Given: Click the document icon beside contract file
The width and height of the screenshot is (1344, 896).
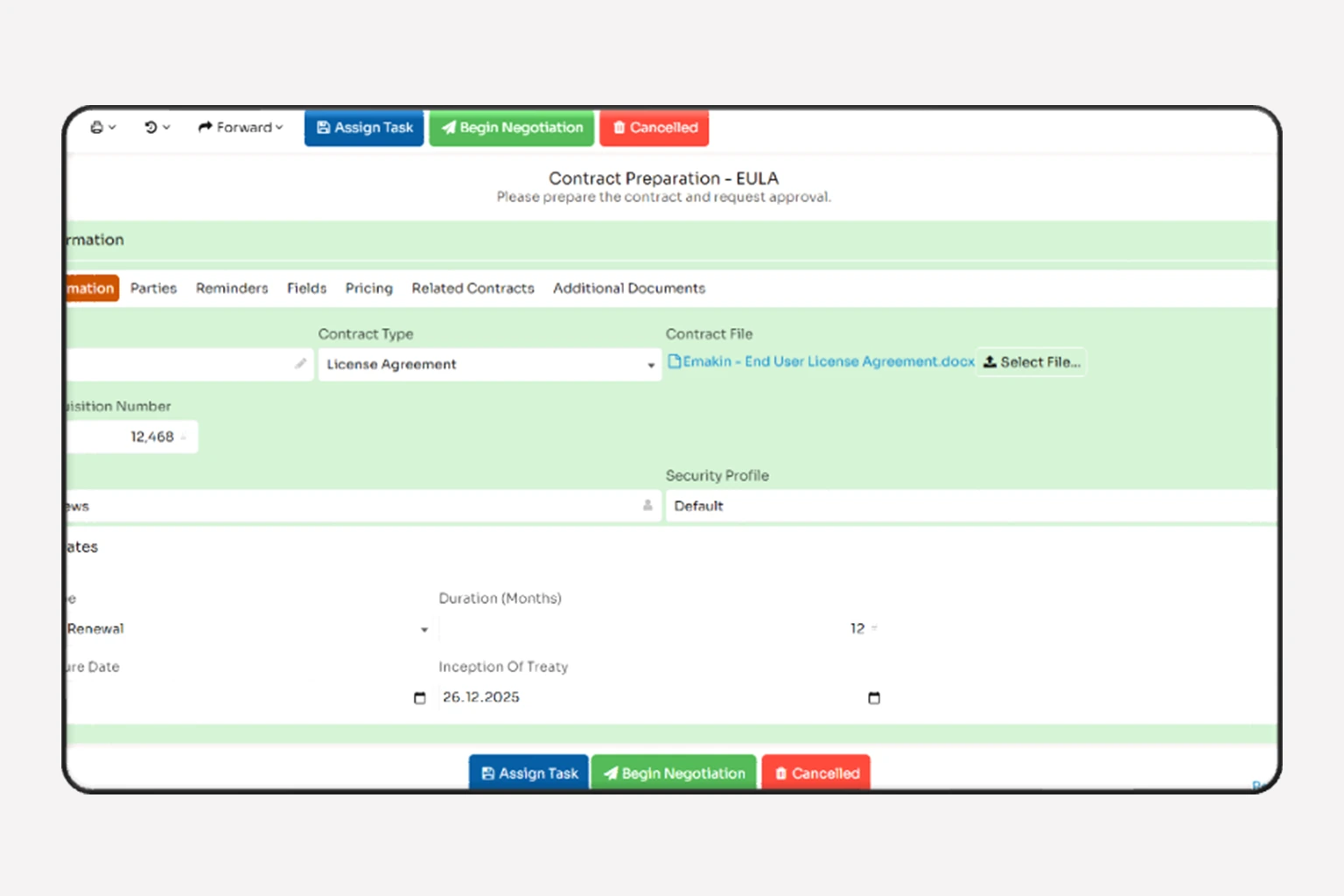Looking at the screenshot, I should click(x=675, y=361).
